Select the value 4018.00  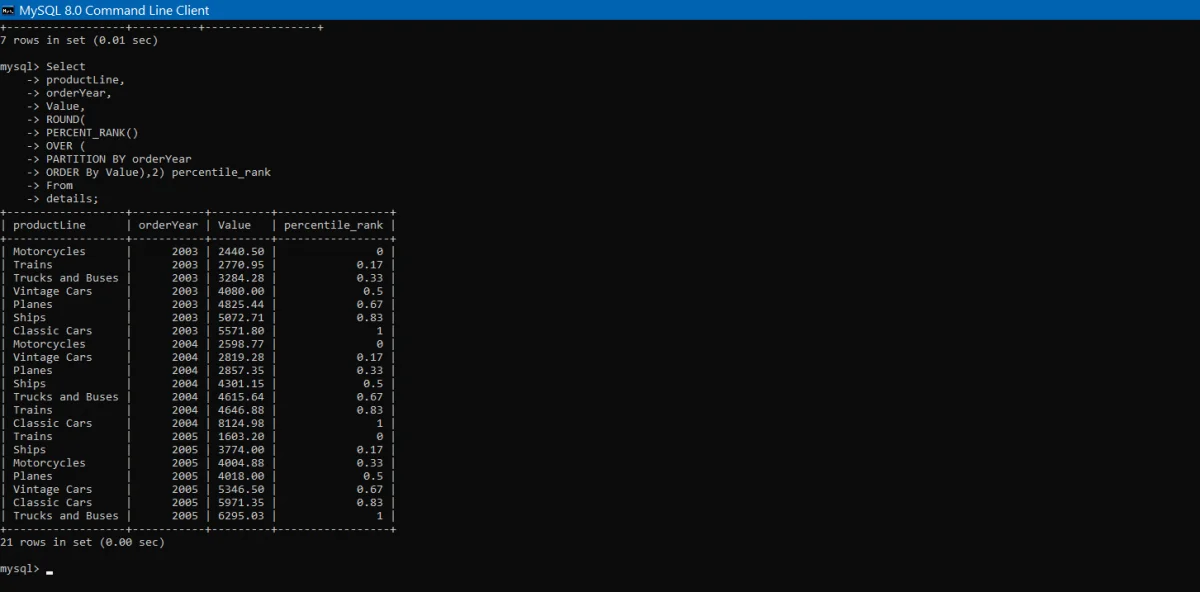pos(241,476)
